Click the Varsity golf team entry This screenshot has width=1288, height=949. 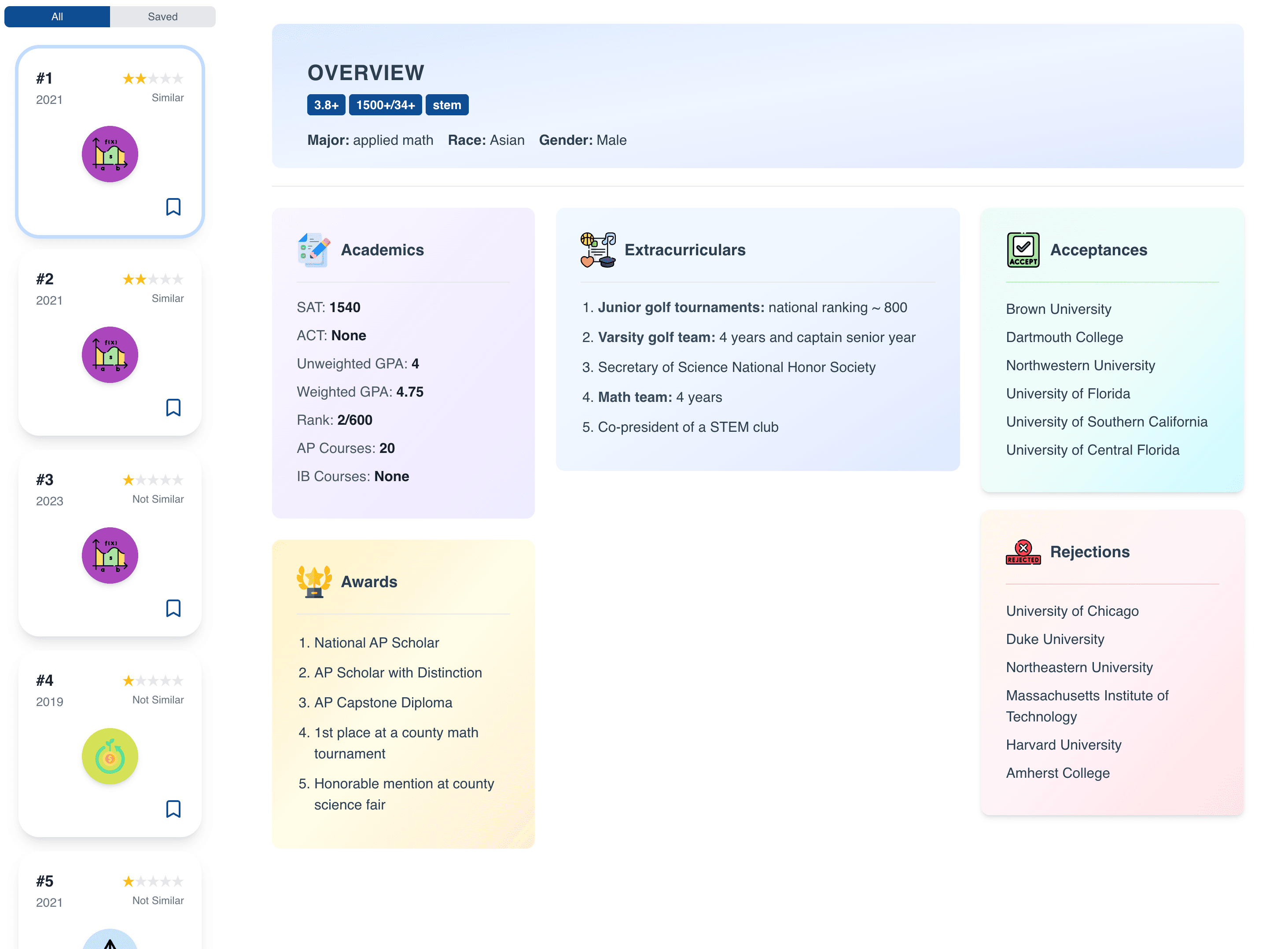757,337
